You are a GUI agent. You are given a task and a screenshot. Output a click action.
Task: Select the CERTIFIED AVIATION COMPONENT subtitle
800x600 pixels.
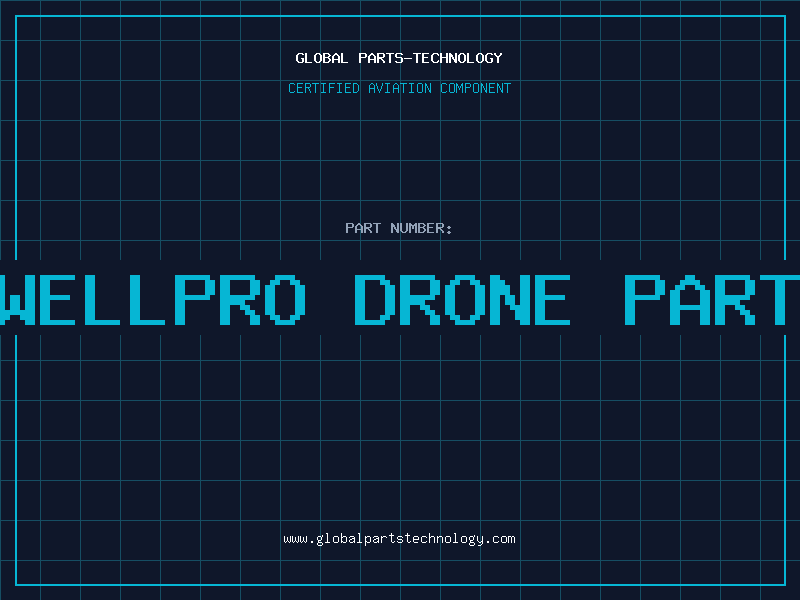tap(399, 88)
